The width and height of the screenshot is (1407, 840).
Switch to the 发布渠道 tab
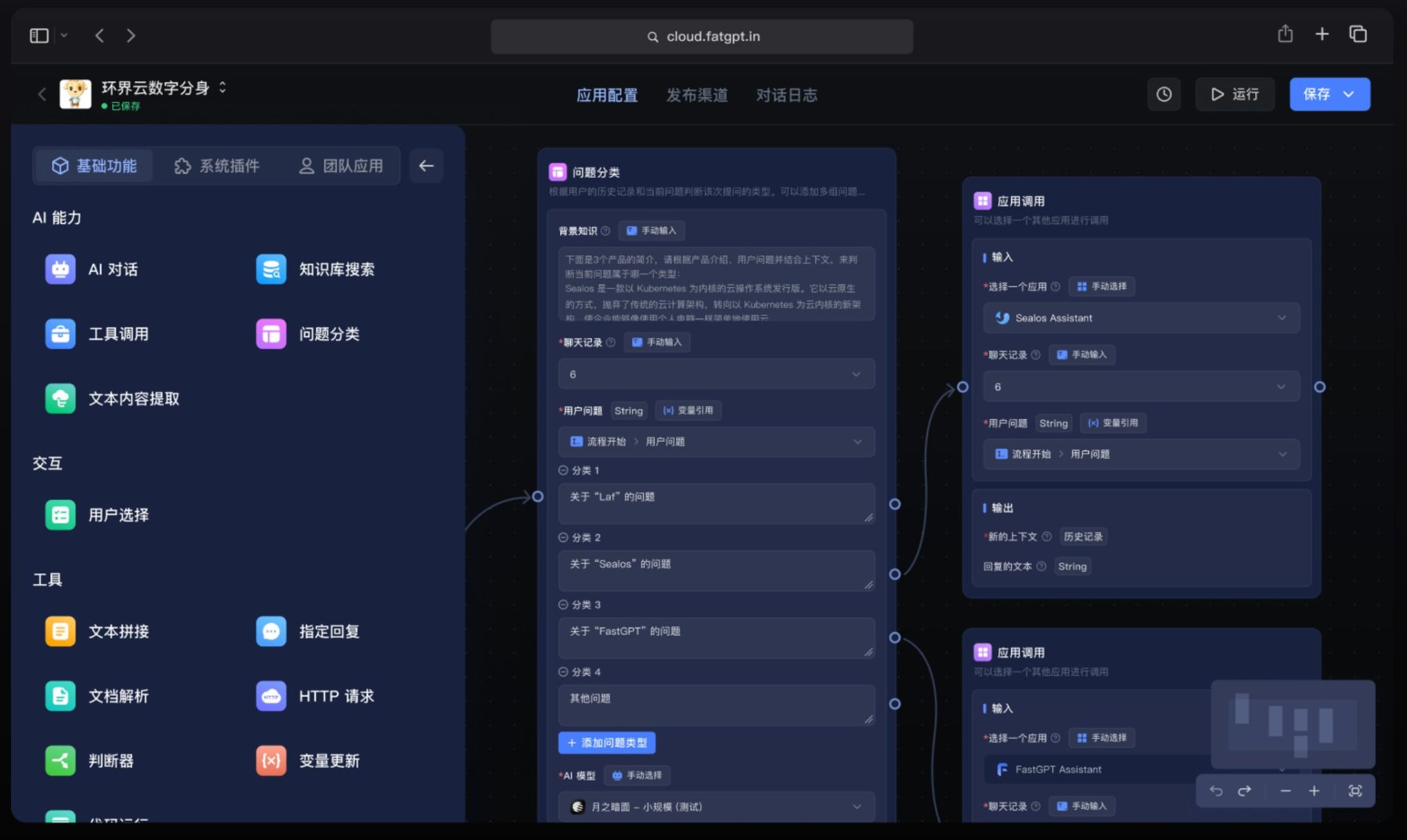(697, 95)
